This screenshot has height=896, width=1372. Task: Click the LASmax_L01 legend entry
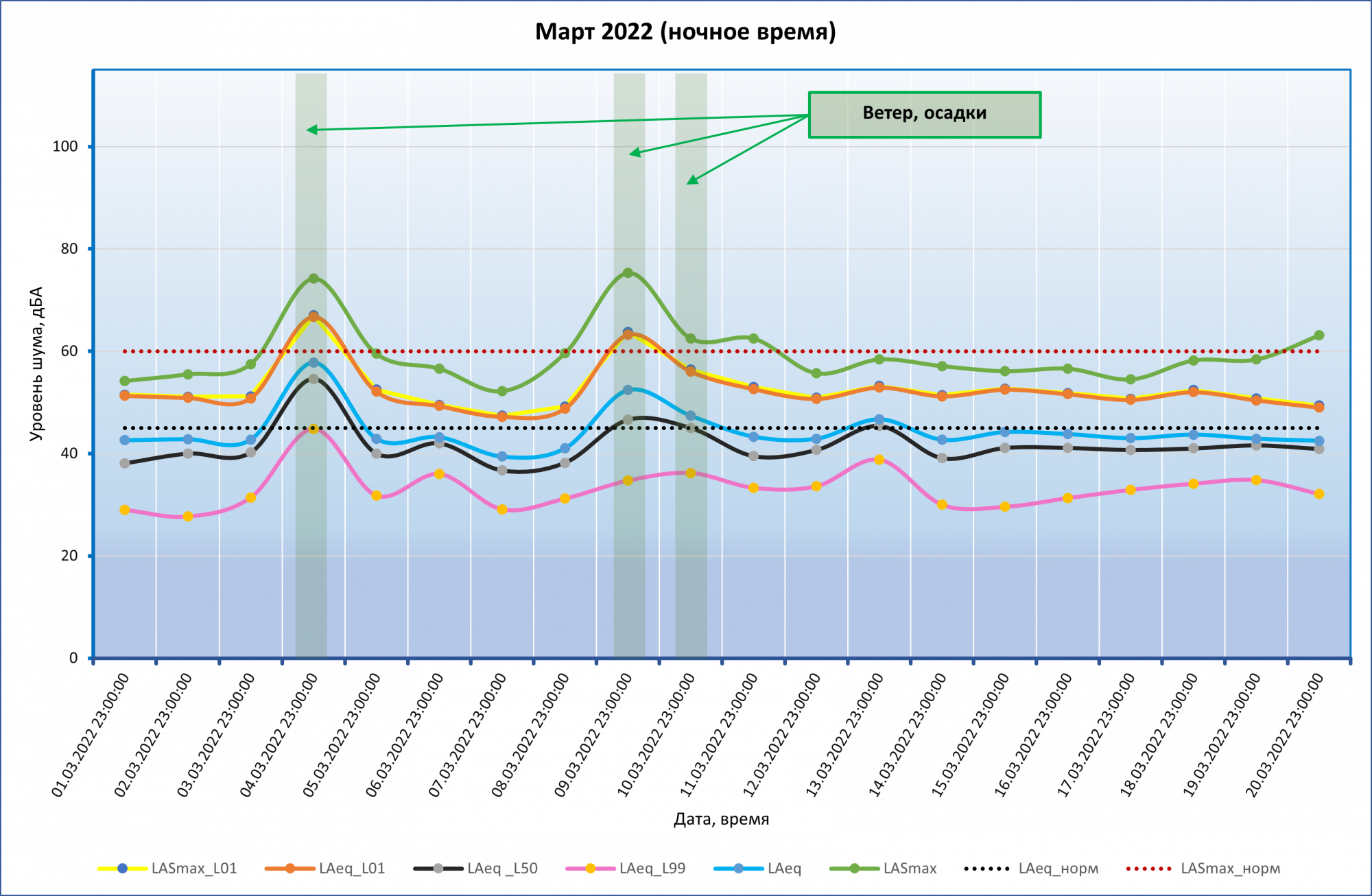point(167,869)
